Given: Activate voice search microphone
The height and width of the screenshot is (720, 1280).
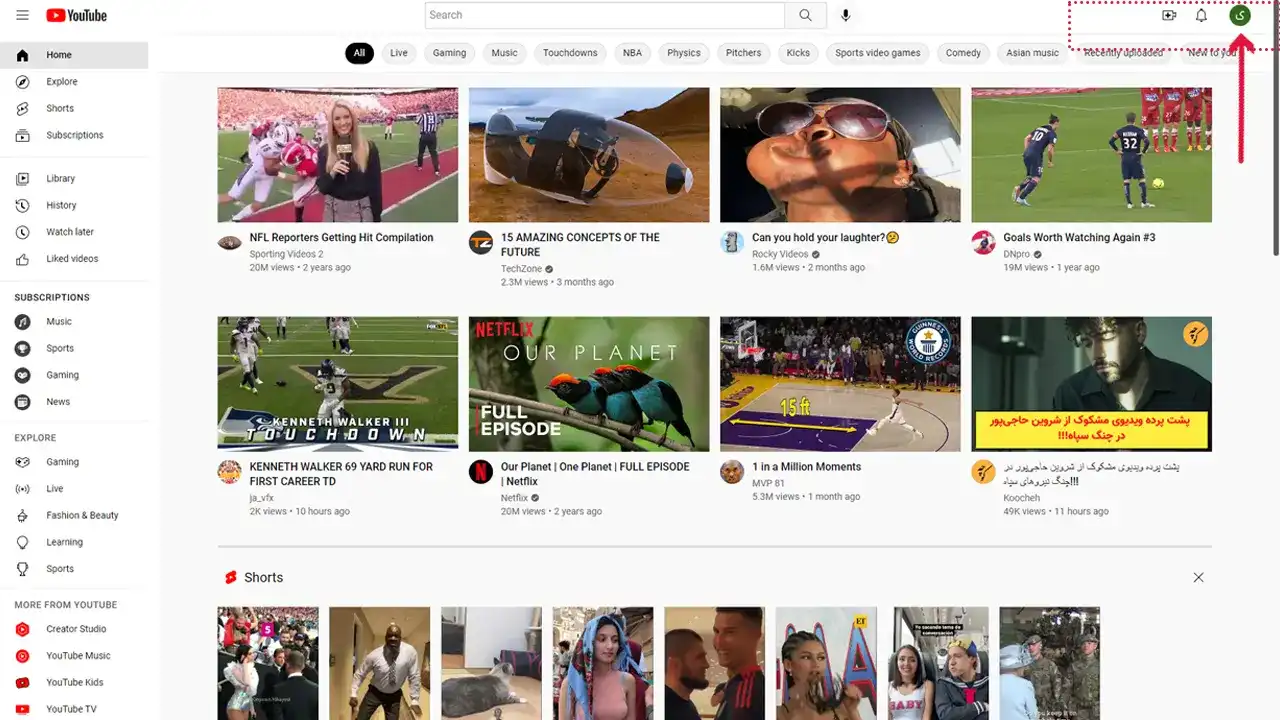Looking at the screenshot, I should [x=846, y=15].
